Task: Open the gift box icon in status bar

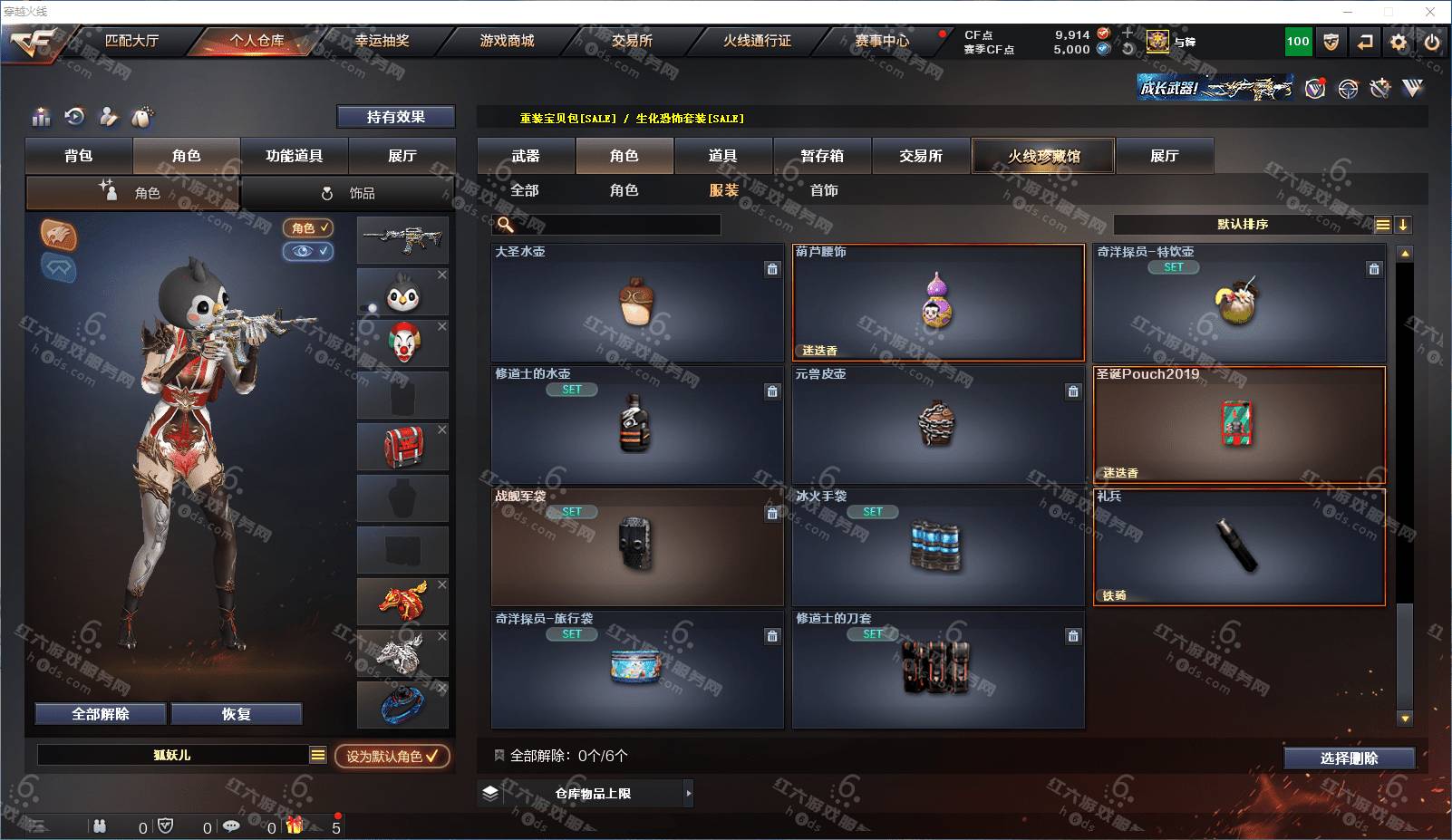Action: 295,826
